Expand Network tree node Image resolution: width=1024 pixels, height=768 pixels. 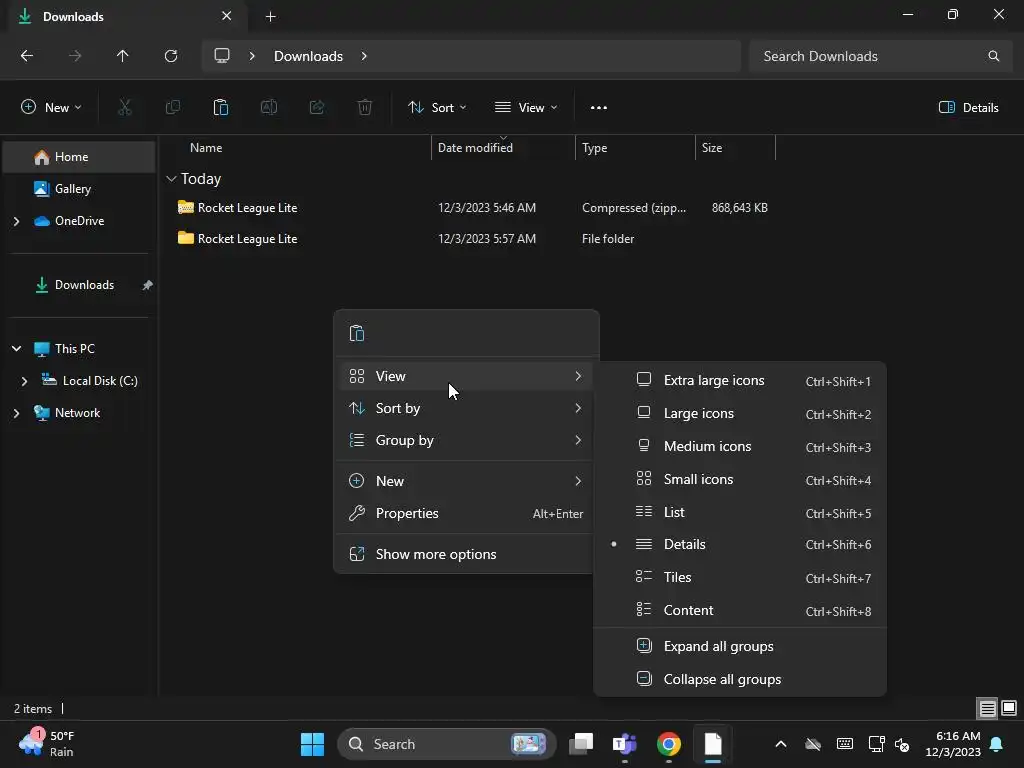click(x=16, y=413)
